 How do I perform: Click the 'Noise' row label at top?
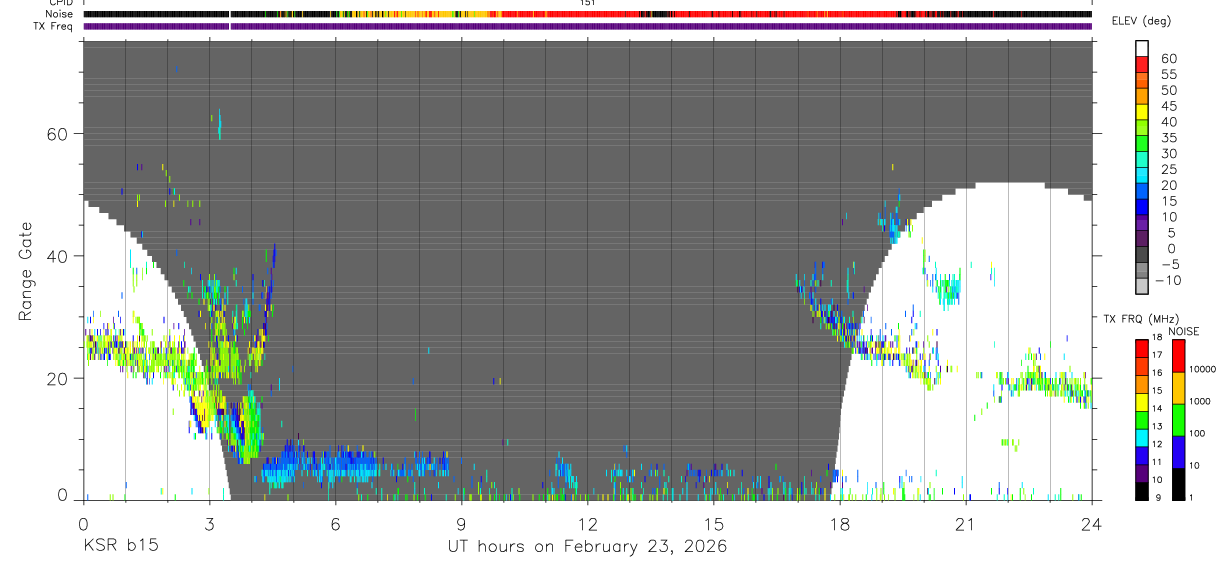click(x=59, y=14)
